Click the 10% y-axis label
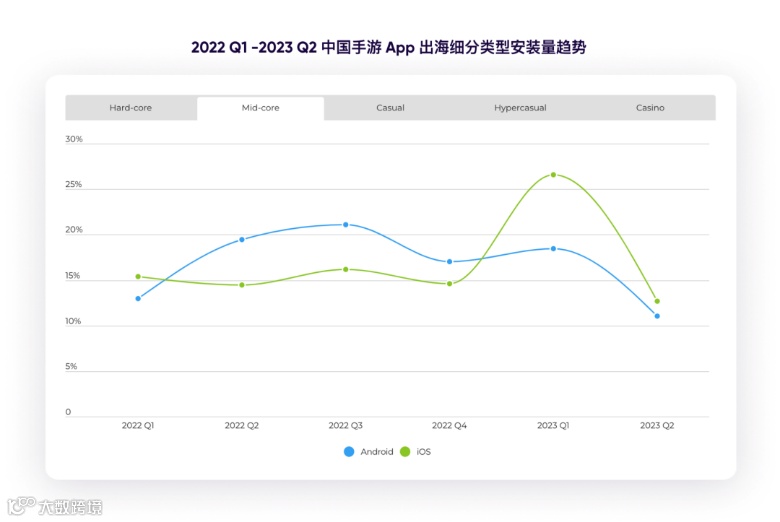This screenshot has width=780, height=522. click(73, 321)
